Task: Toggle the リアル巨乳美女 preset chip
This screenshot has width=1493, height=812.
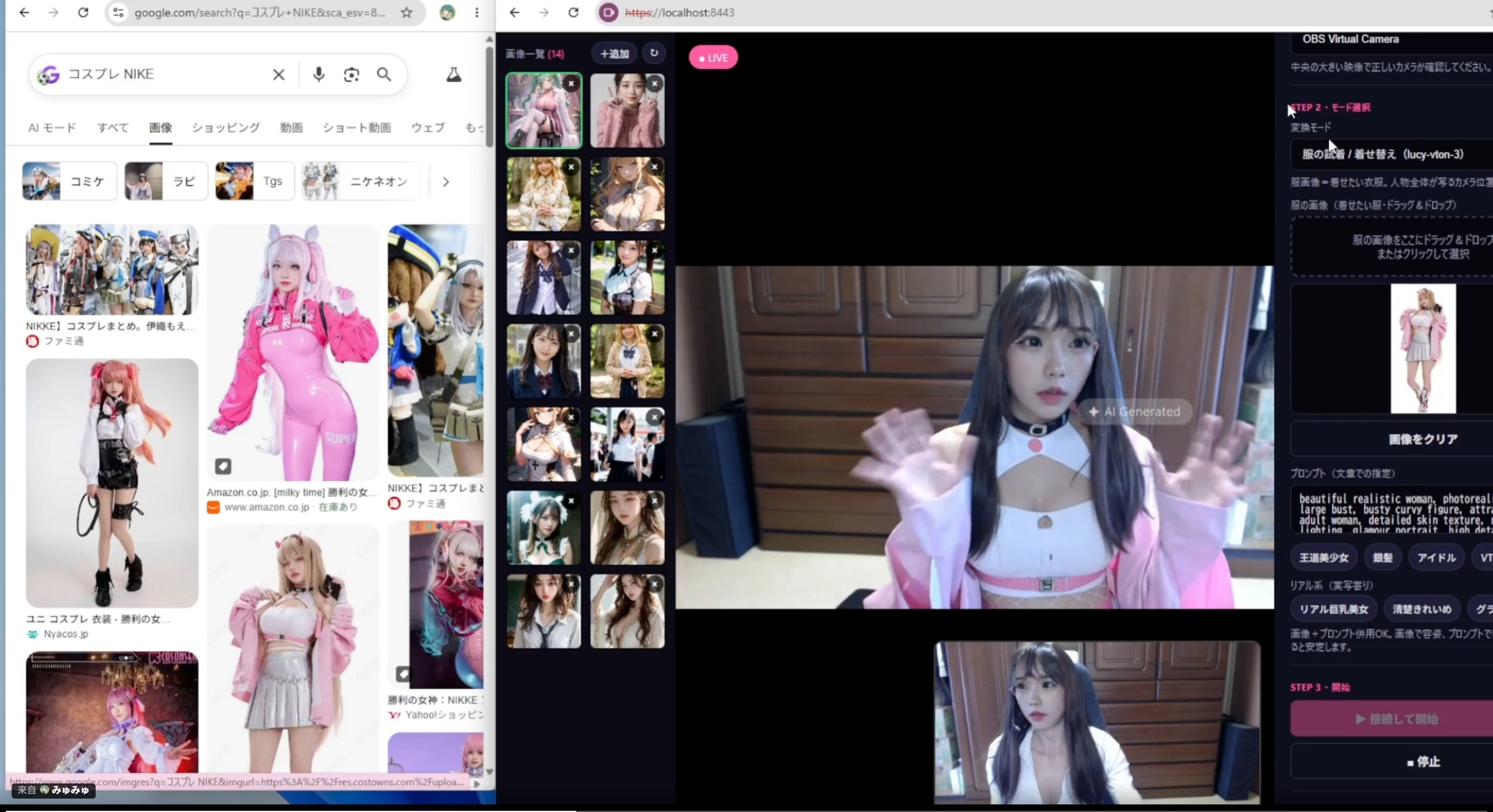Action: 1334,609
